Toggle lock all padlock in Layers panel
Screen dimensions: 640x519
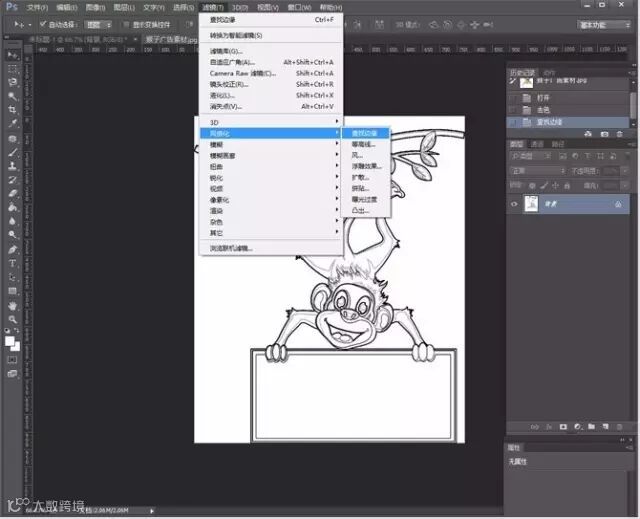coord(567,186)
